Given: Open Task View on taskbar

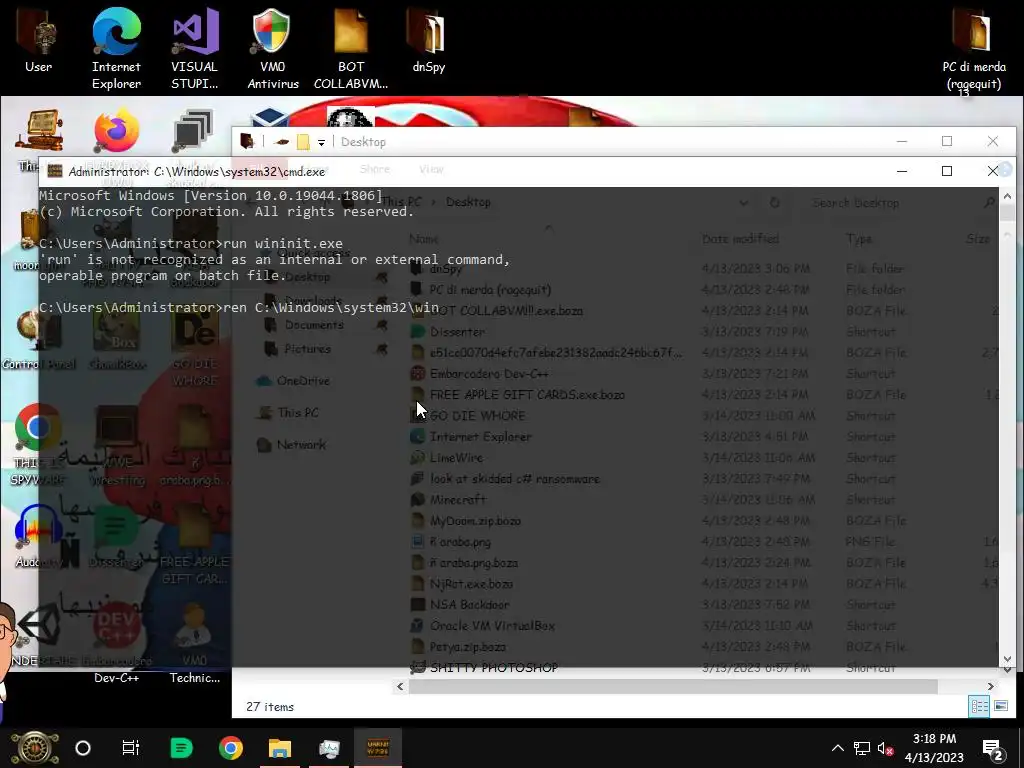Looking at the screenshot, I should (131, 748).
